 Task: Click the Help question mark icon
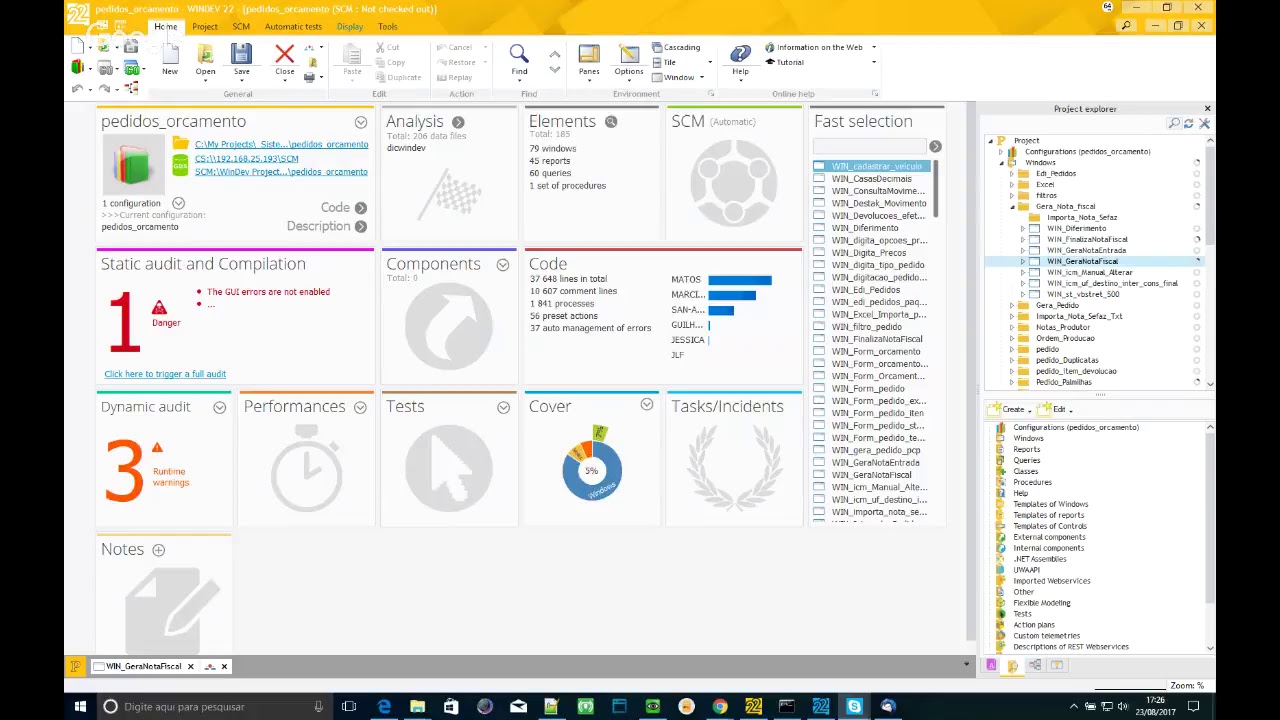(740, 54)
